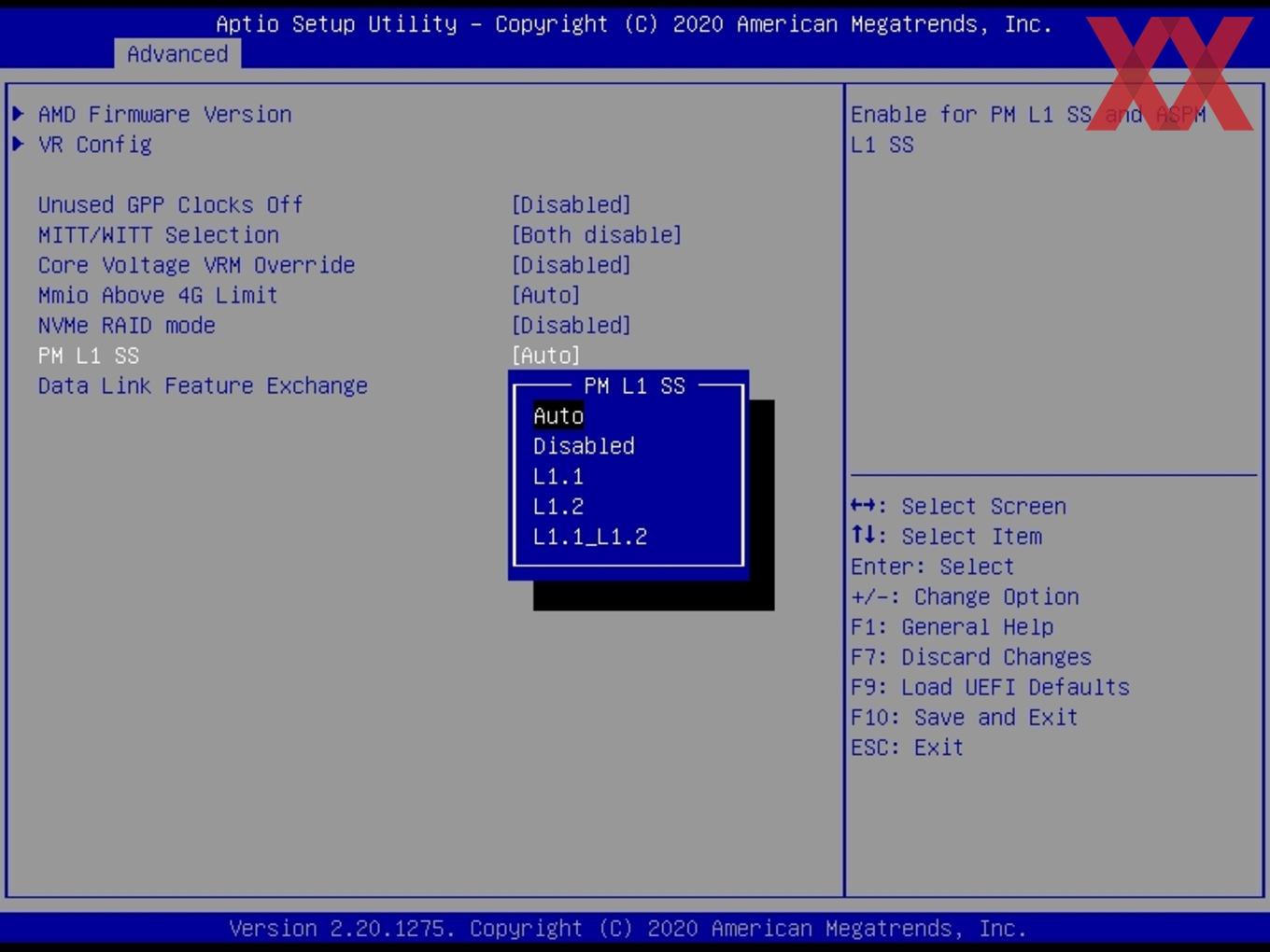Choose L1.1_L1.2 in PM L1 SS popup
Screen dimensions: 1270x952
(x=590, y=537)
